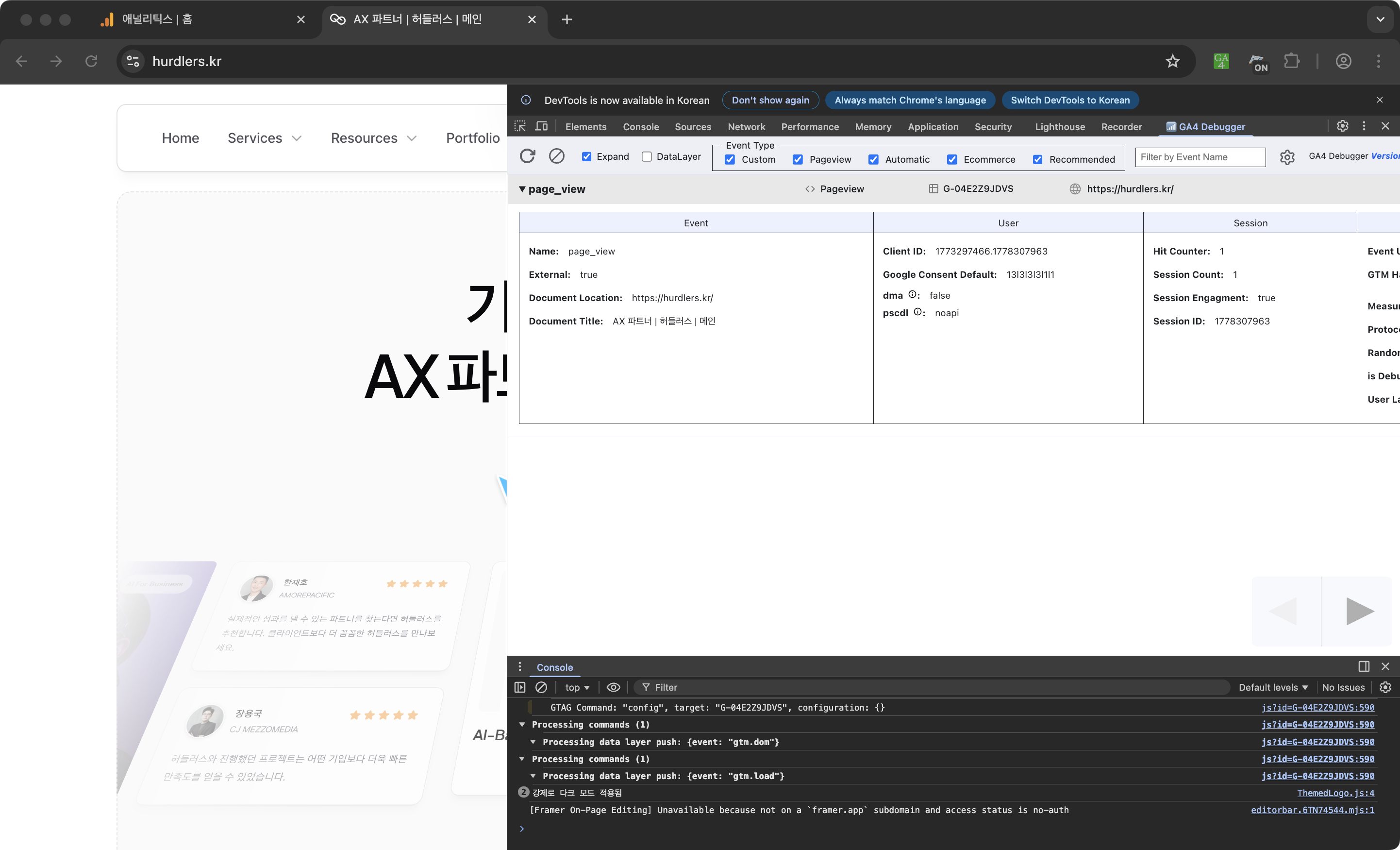1400x850 pixels.
Task: Open console settings gear
Action: click(x=1386, y=687)
